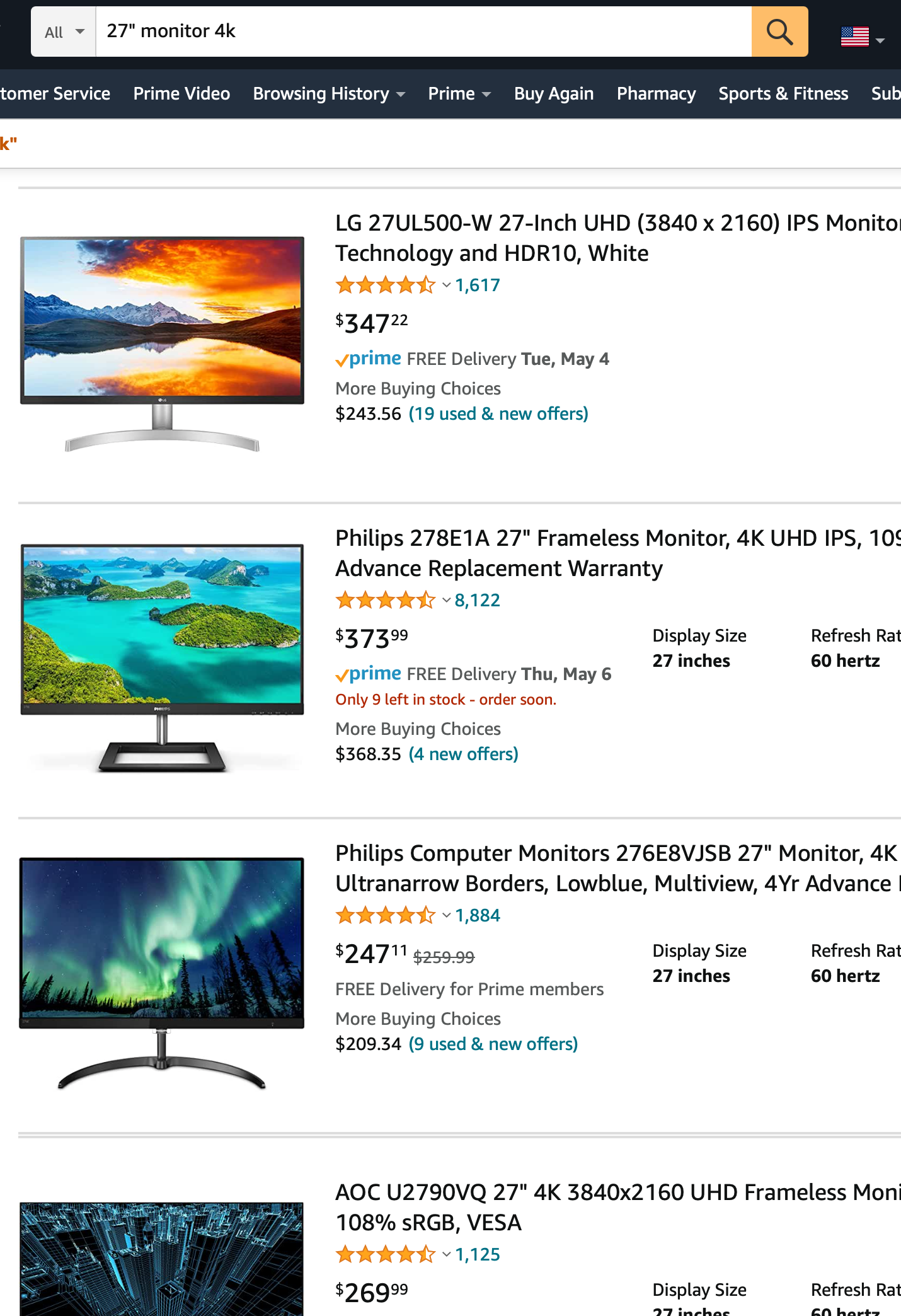
Task: Open the US flag country selector
Action: click(863, 37)
